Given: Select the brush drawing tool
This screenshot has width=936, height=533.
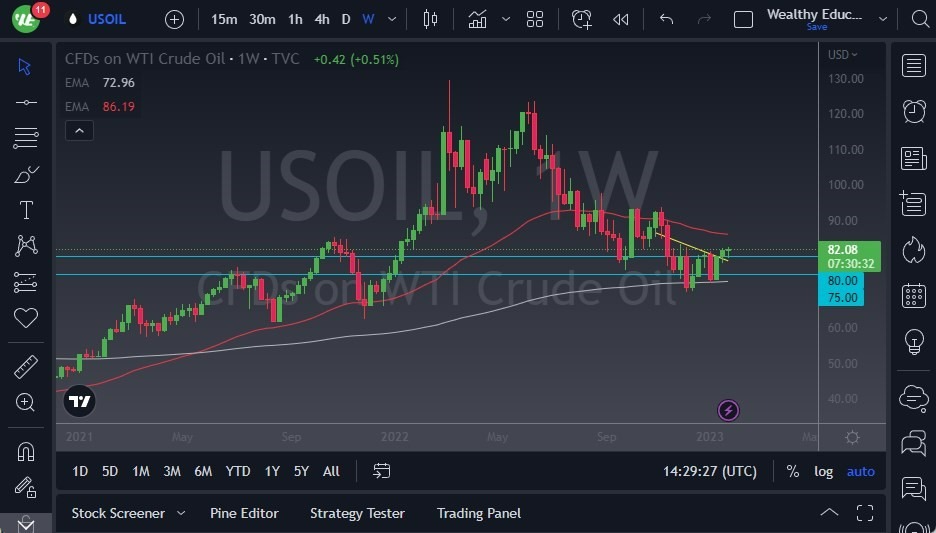Looking at the screenshot, I should click(x=26, y=175).
